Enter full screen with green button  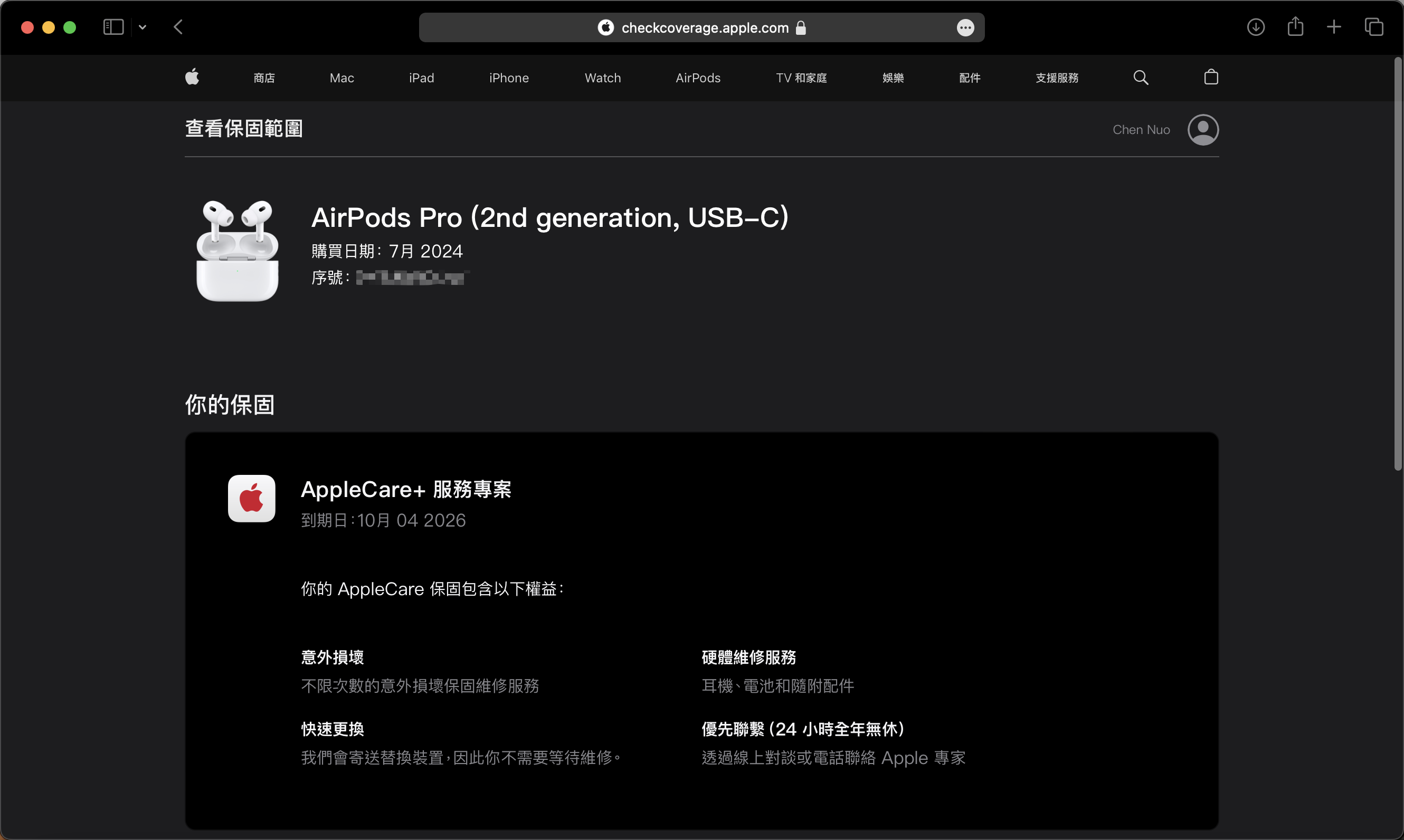click(70, 27)
